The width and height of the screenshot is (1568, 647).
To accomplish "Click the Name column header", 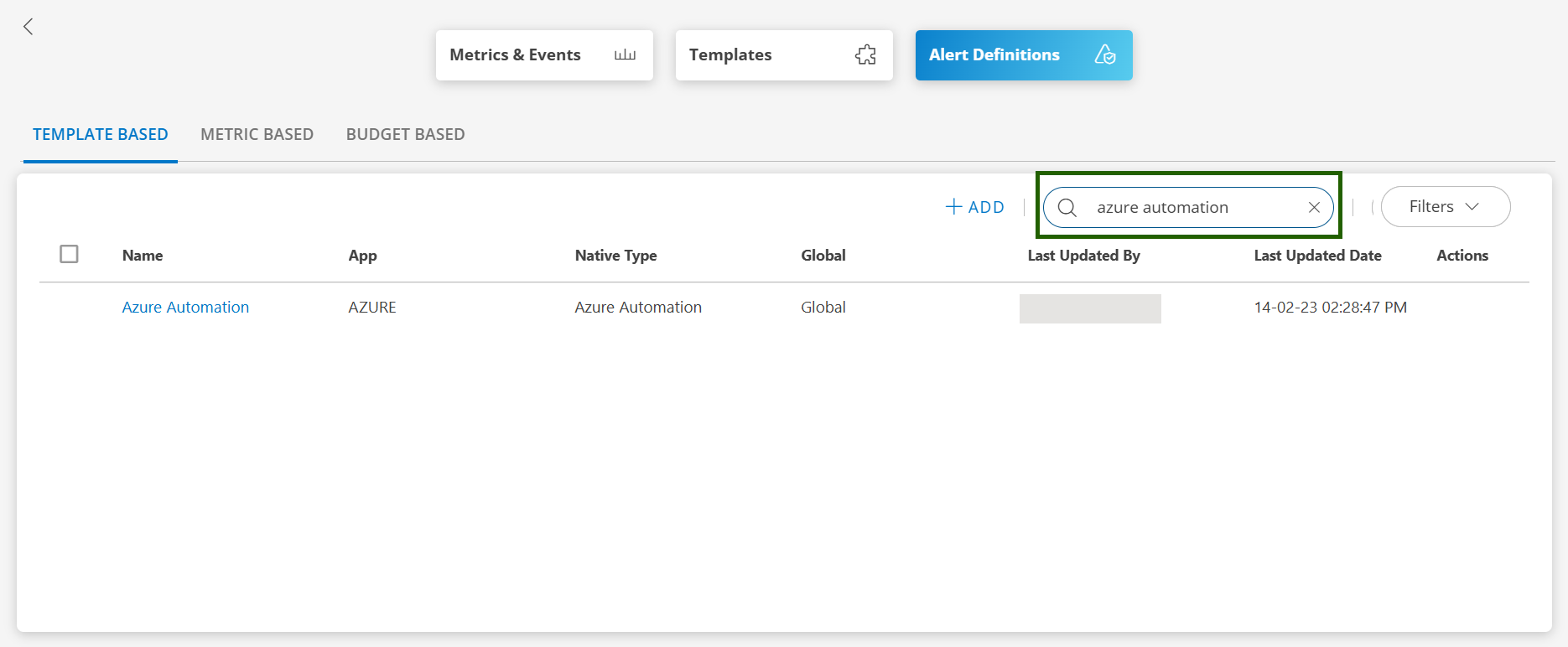I will 143,256.
